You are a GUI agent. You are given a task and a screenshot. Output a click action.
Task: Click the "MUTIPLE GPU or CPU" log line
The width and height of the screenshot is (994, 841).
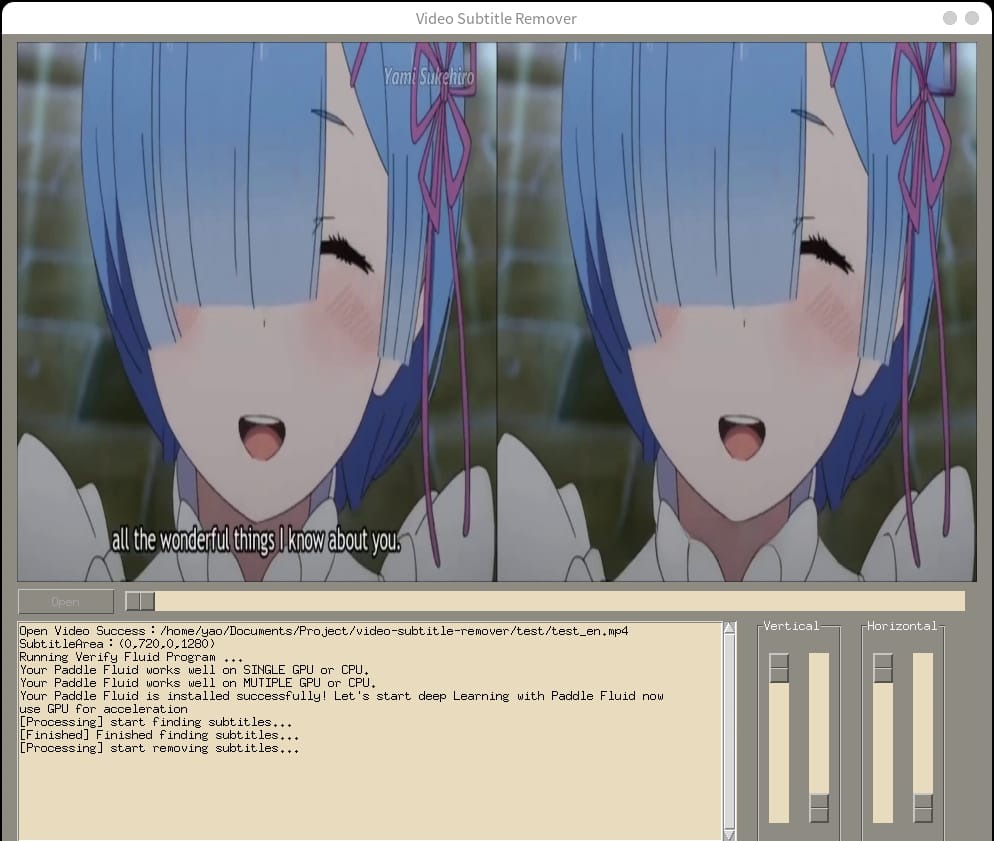pyautogui.click(x=198, y=683)
